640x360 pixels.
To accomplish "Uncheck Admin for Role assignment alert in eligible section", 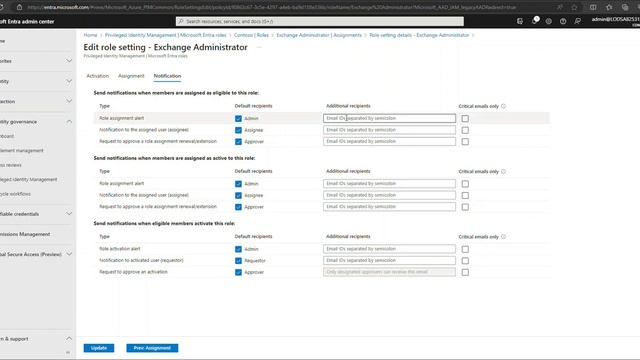I will tap(238, 118).
